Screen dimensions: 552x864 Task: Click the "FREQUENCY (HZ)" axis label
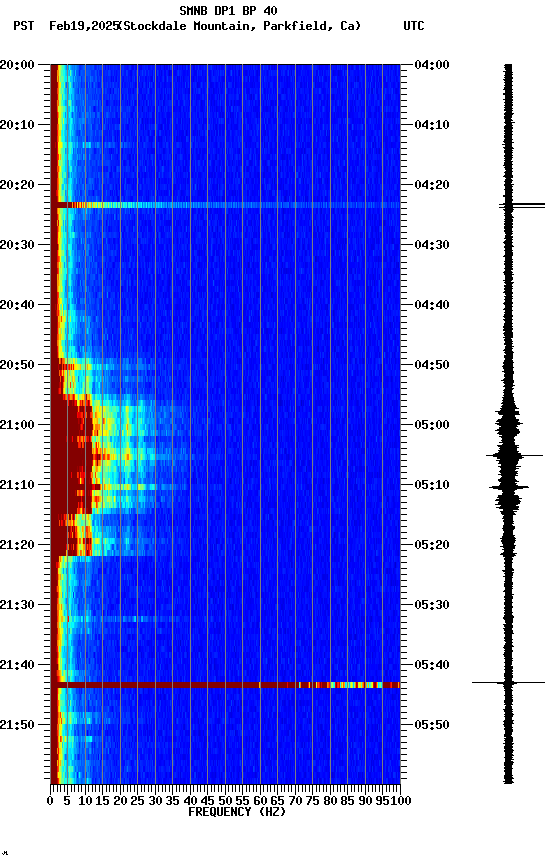(237, 812)
